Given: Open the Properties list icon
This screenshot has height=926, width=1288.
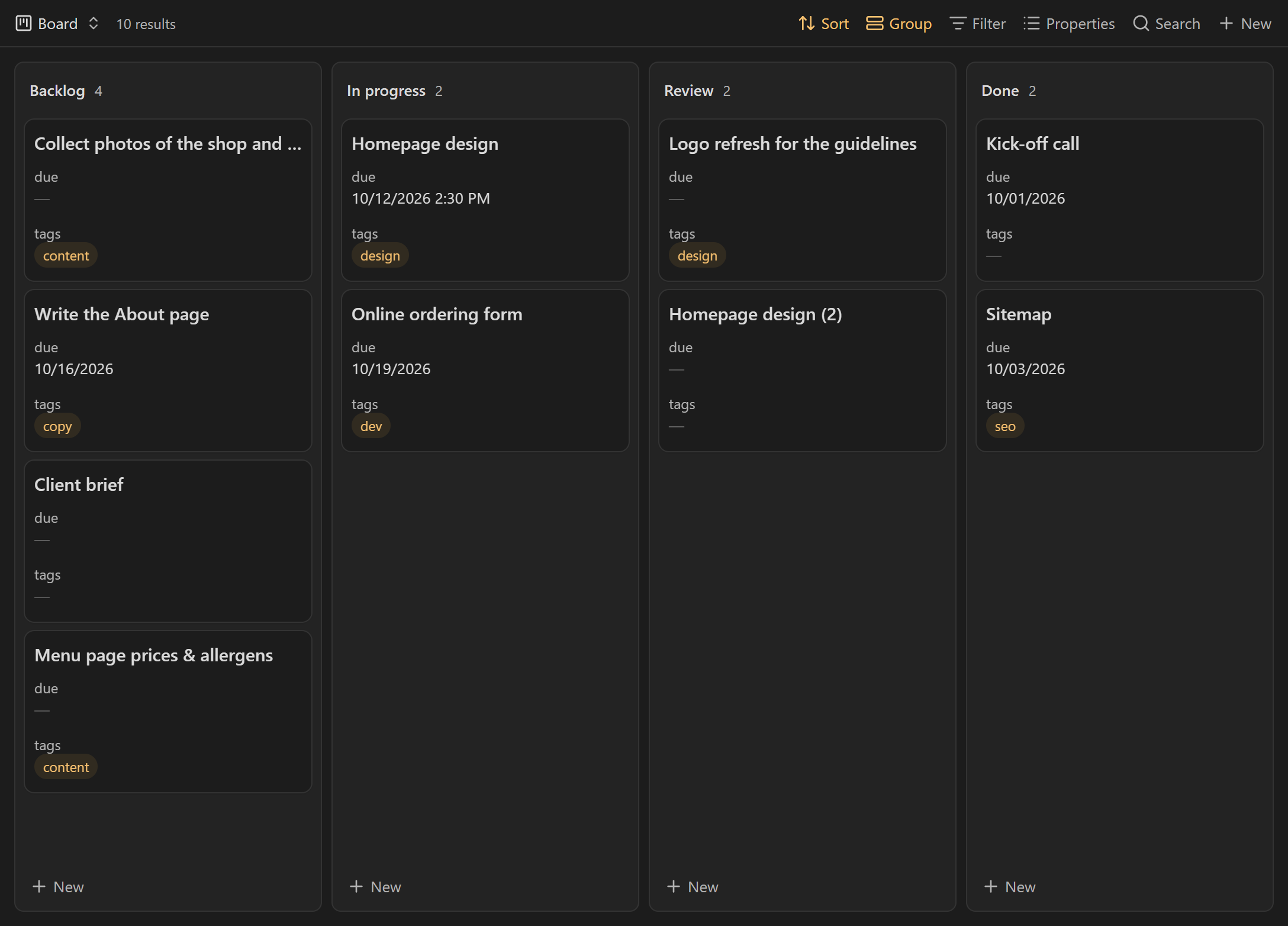Looking at the screenshot, I should point(1031,24).
